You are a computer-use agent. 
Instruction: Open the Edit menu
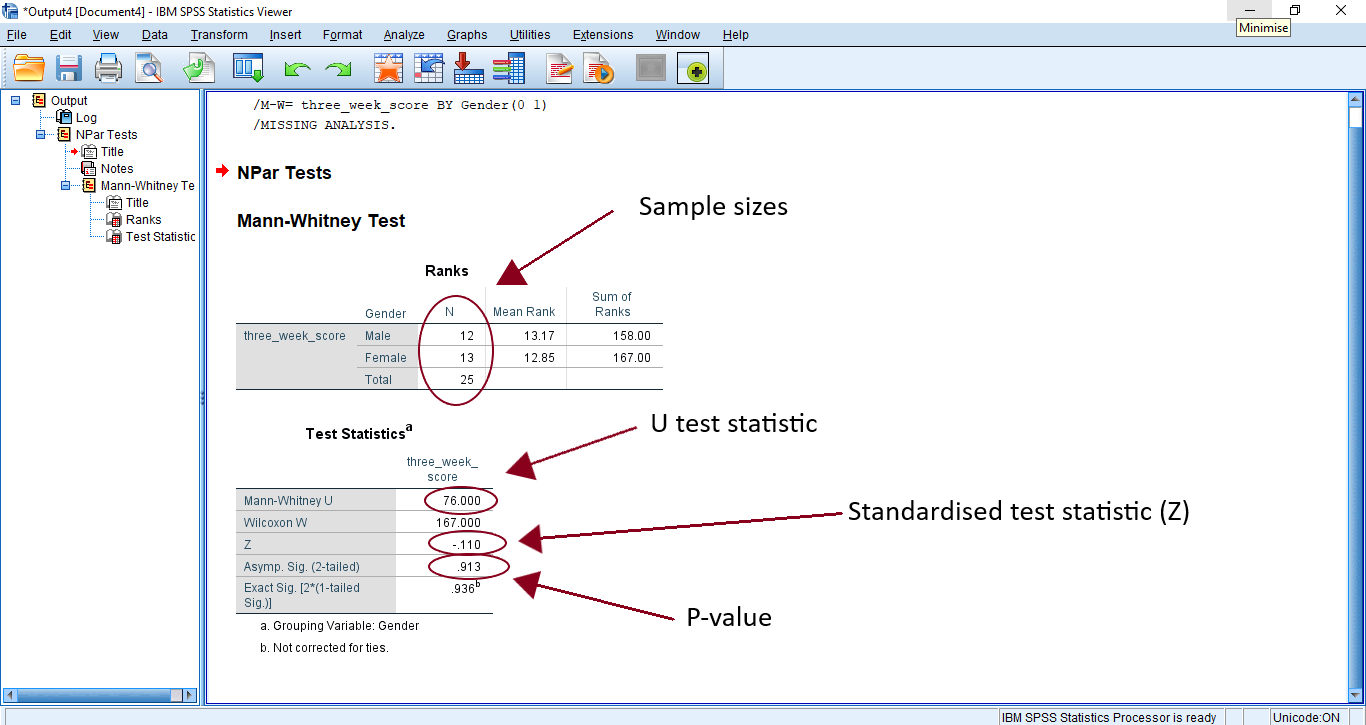(61, 35)
